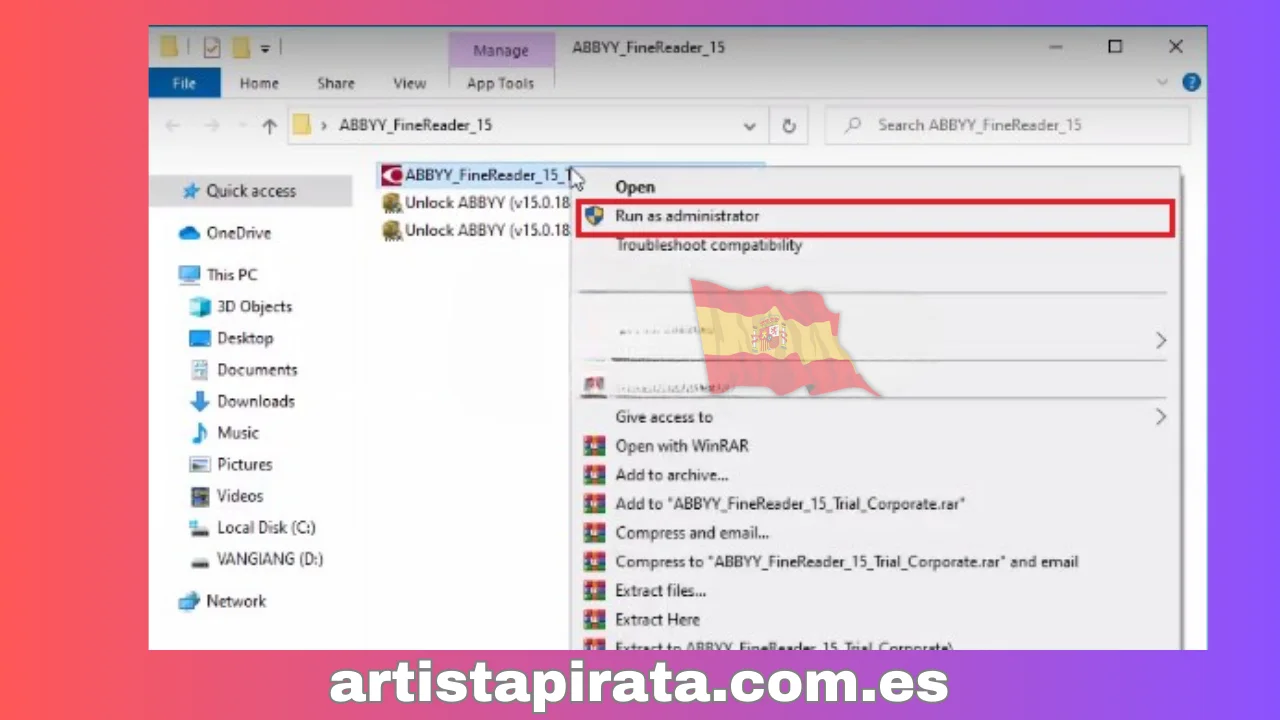Go forward with the Forward arrow
Screen dimensions: 1280x720
tap(211, 126)
